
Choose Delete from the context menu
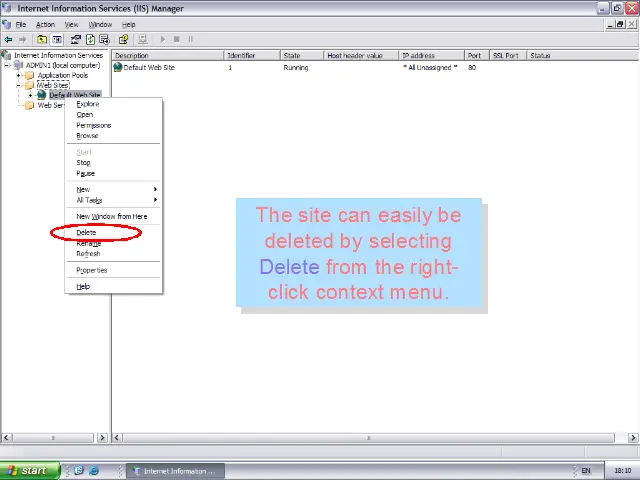point(113,233)
